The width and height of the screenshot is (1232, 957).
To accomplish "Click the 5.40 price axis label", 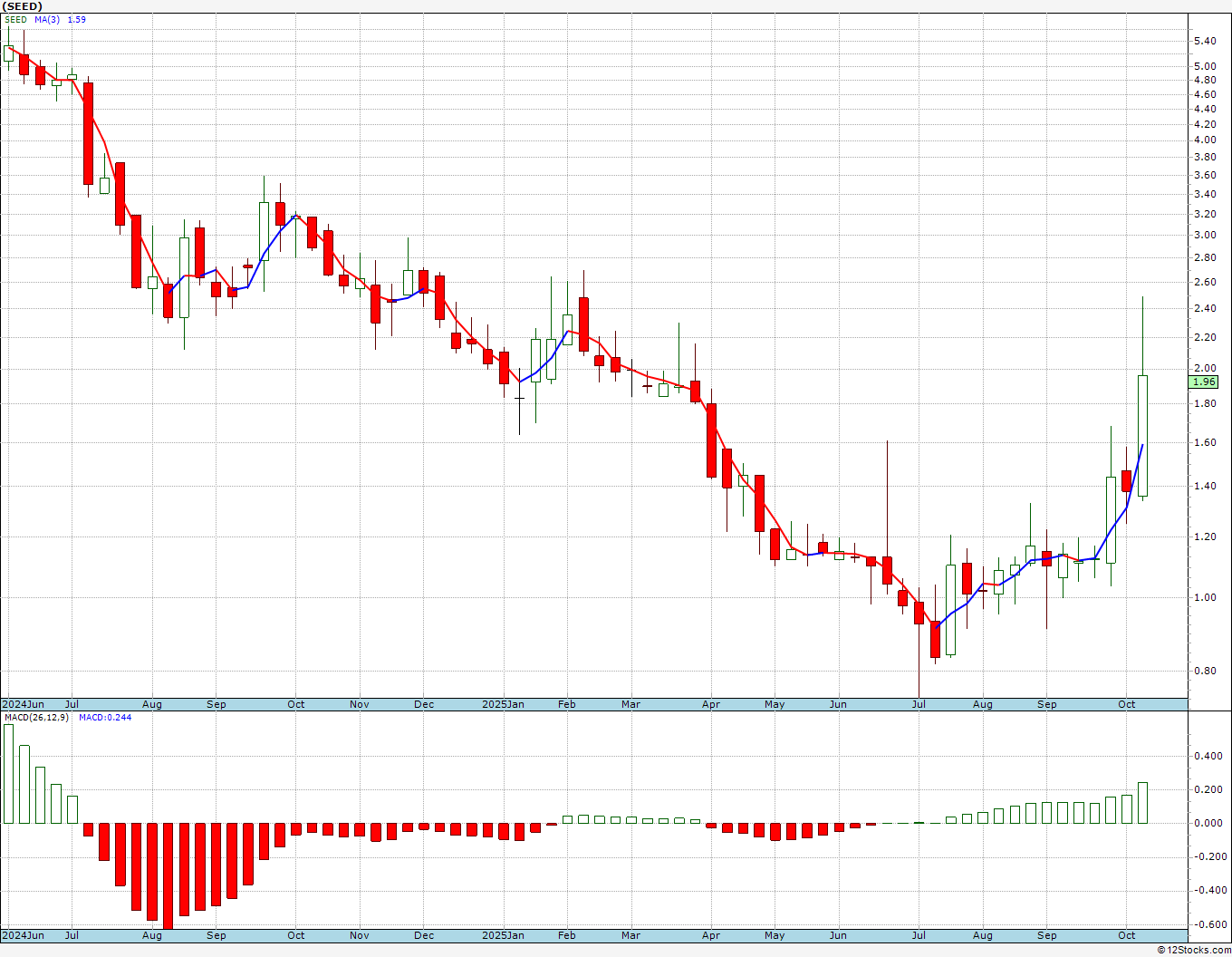I will 1205,42.
